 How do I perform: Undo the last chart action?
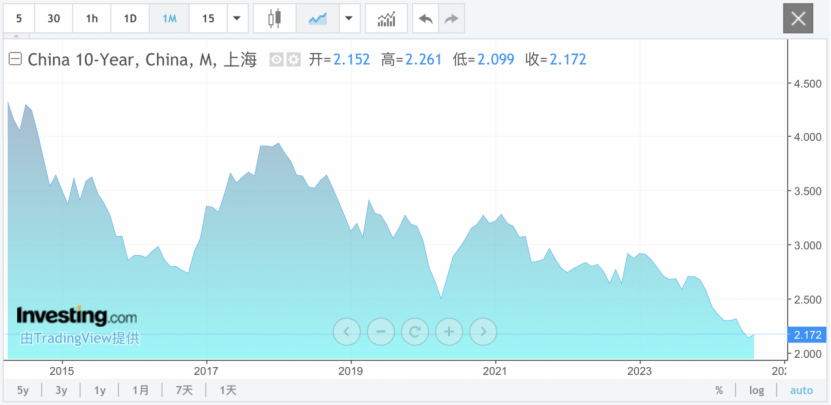click(x=426, y=19)
